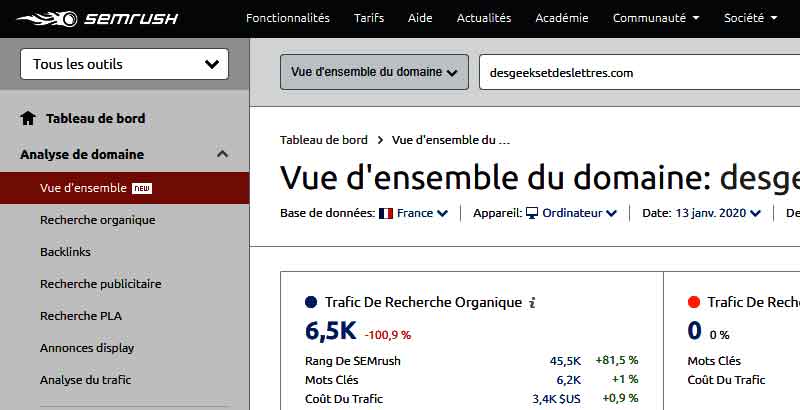This screenshot has height=410, width=800.
Task: Click the +81,5 % rank change
Action: click(x=617, y=361)
